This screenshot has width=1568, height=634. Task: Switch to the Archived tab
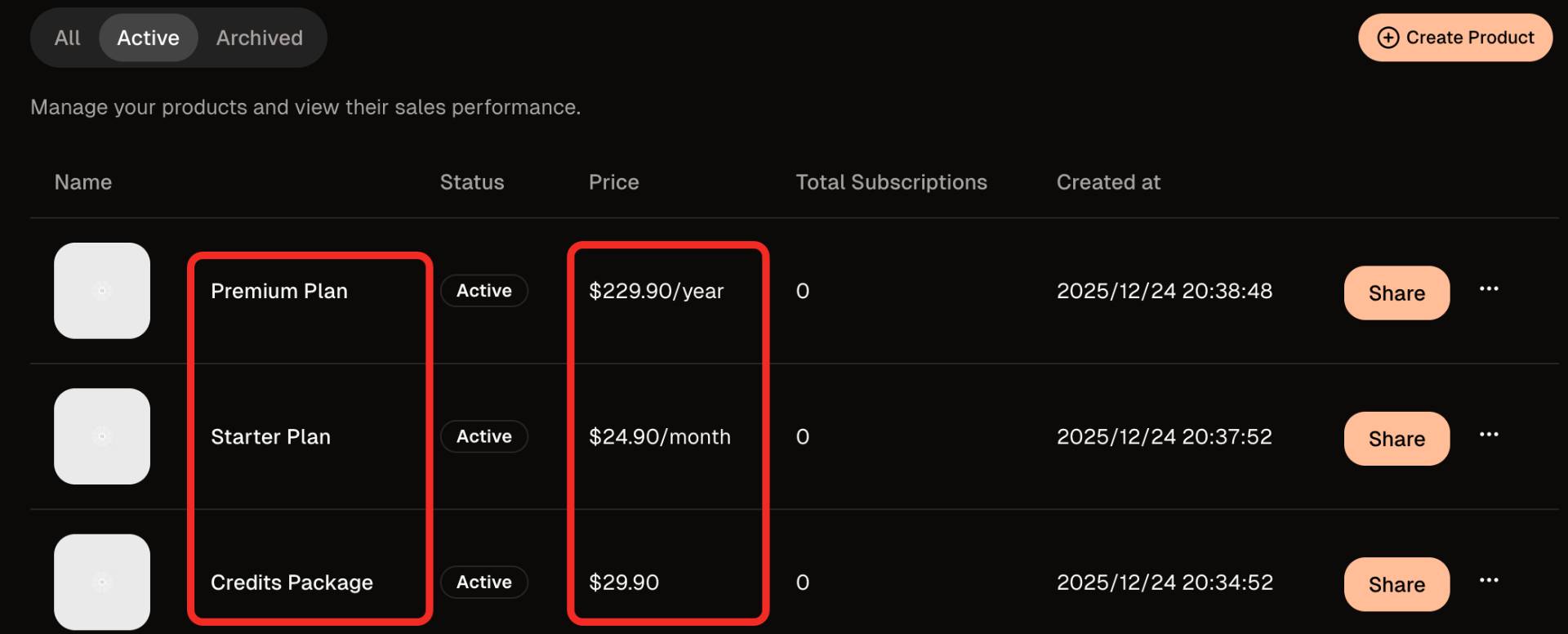tap(259, 38)
